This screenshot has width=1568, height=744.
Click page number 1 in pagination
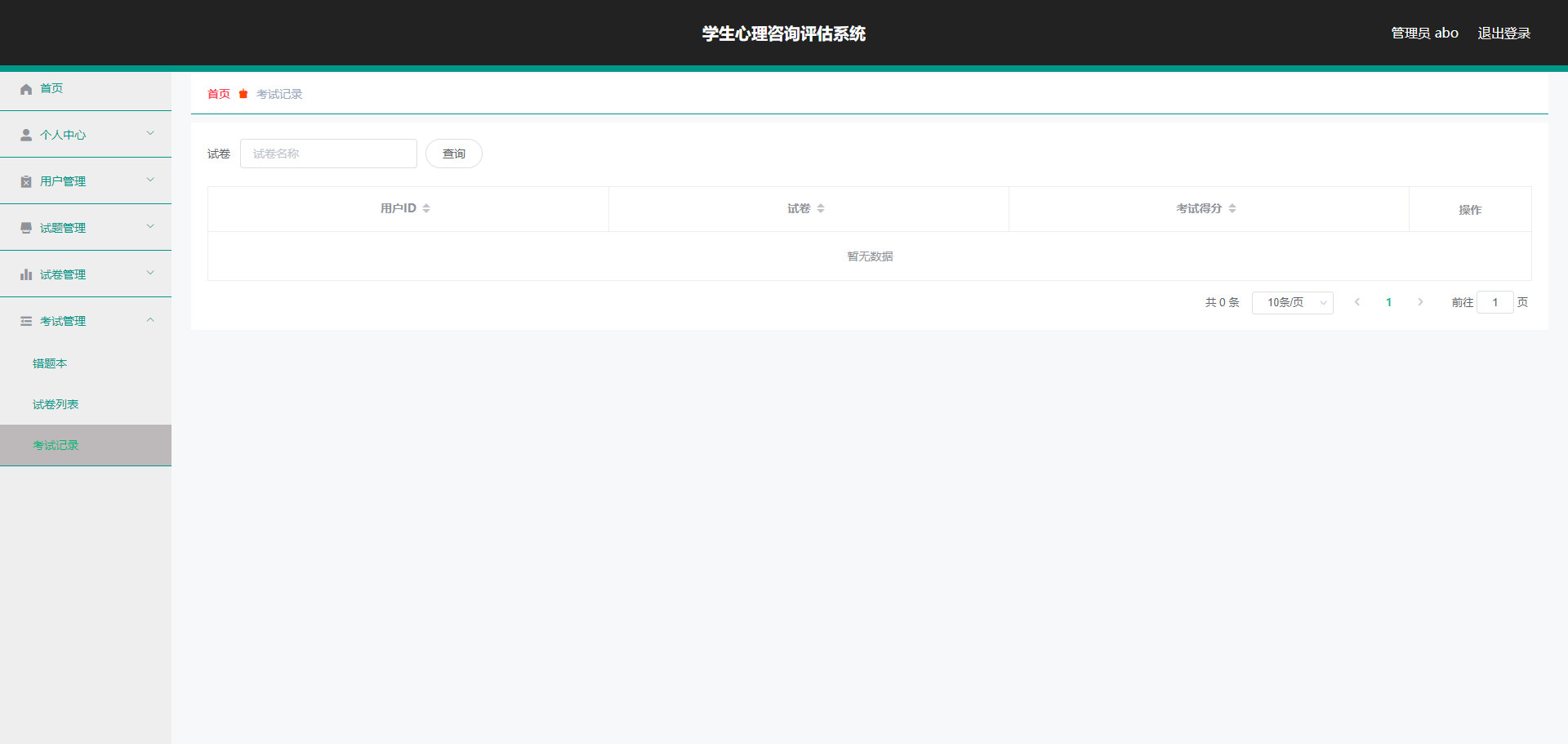coord(1388,302)
